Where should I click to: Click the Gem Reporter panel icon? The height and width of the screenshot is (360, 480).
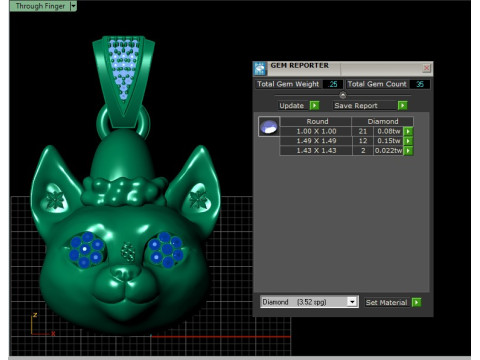[260, 68]
